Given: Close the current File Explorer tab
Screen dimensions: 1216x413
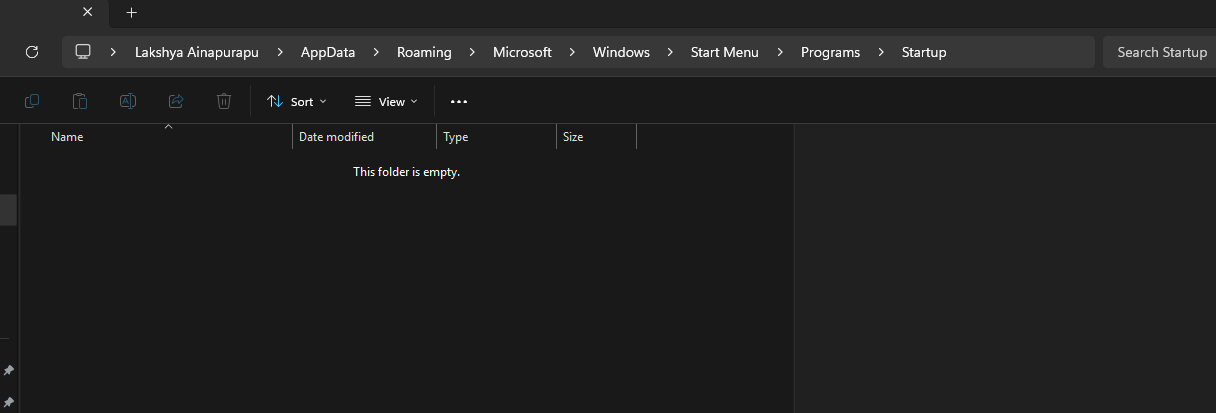Looking at the screenshot, I should [x=88, y=13].
